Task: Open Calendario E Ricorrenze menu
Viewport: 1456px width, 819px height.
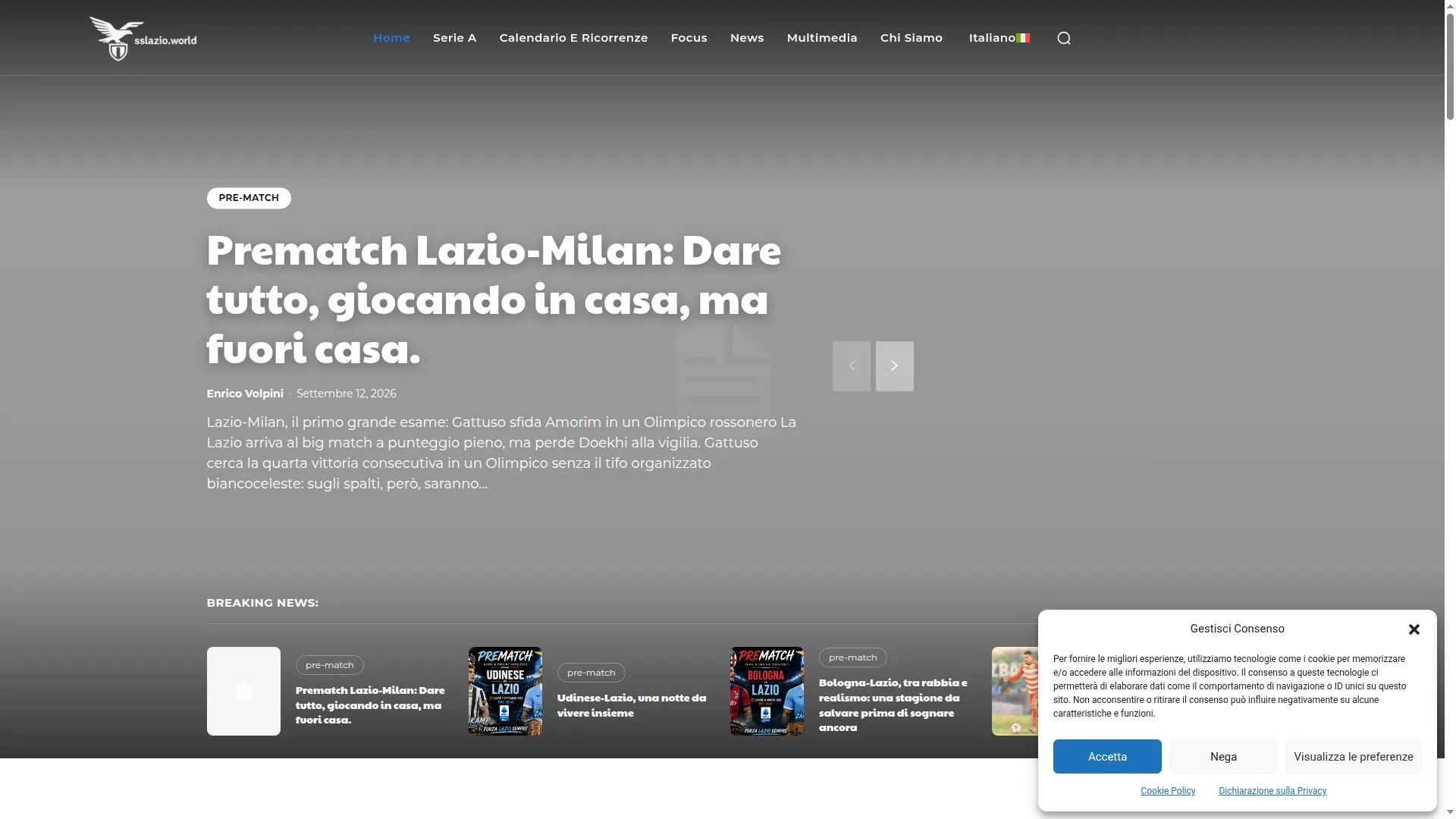Action: coord(573,38)
